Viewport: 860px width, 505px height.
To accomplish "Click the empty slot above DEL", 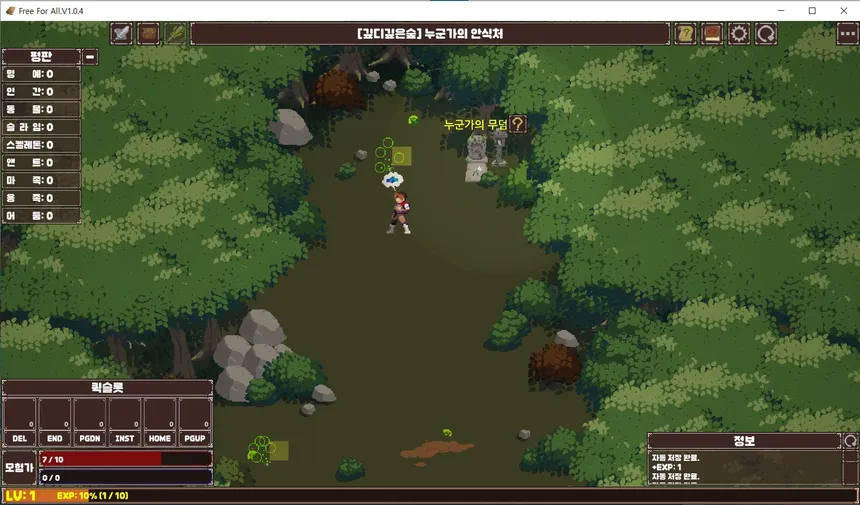I will [20, 414].
